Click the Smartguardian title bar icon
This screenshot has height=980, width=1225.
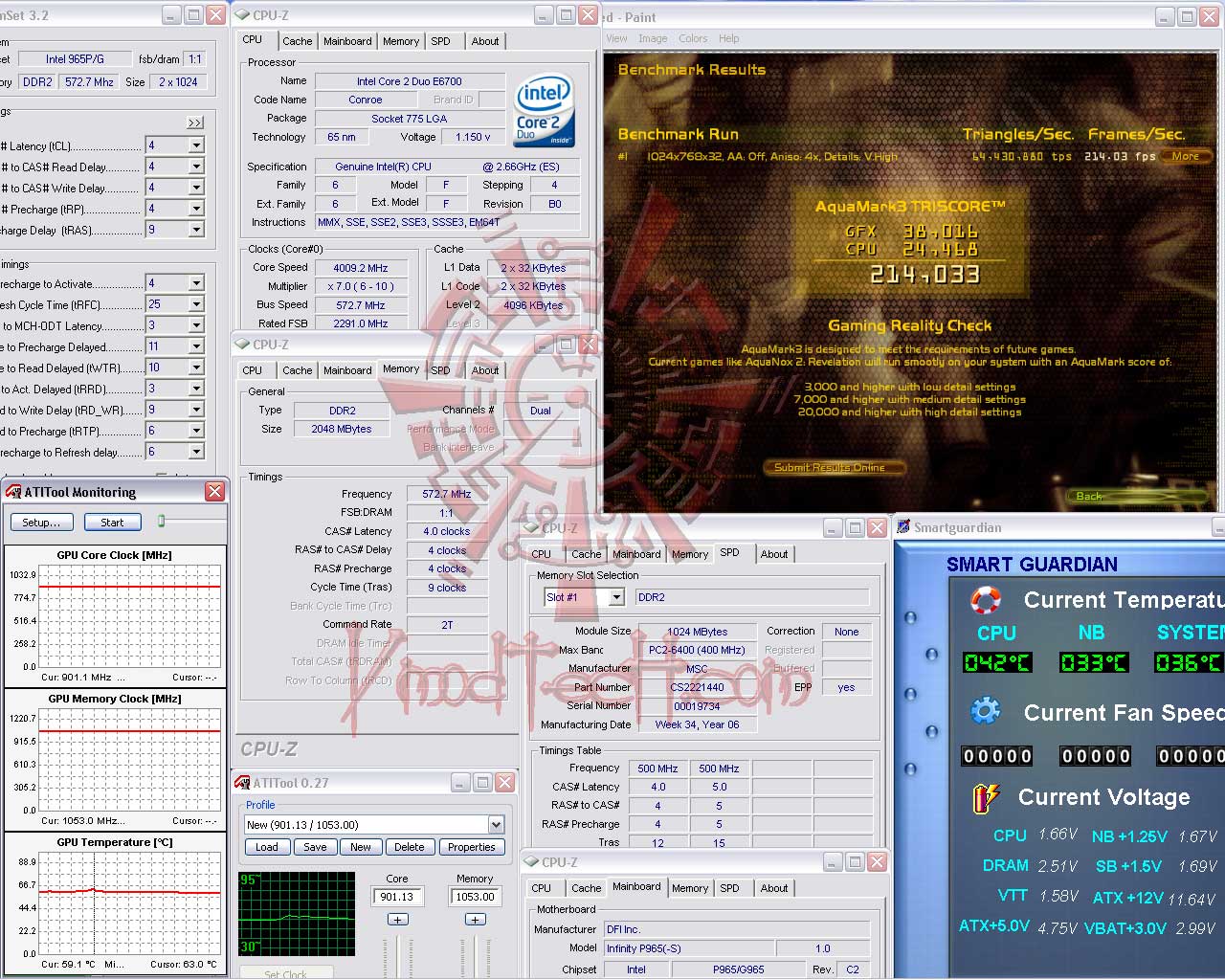coord(903,527)
